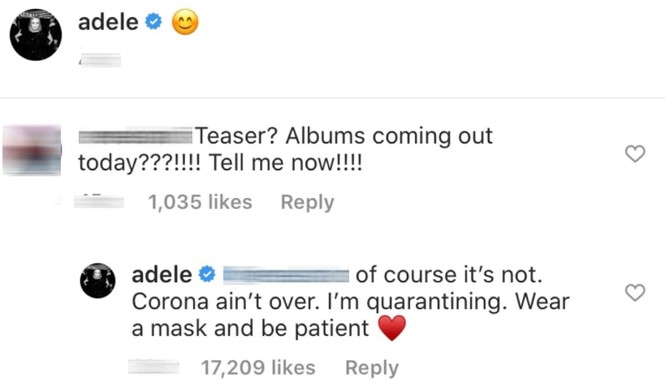This screenshot has height=383, width=665.
Task: Click the verified badge in adele's reply
Action: 207,274
